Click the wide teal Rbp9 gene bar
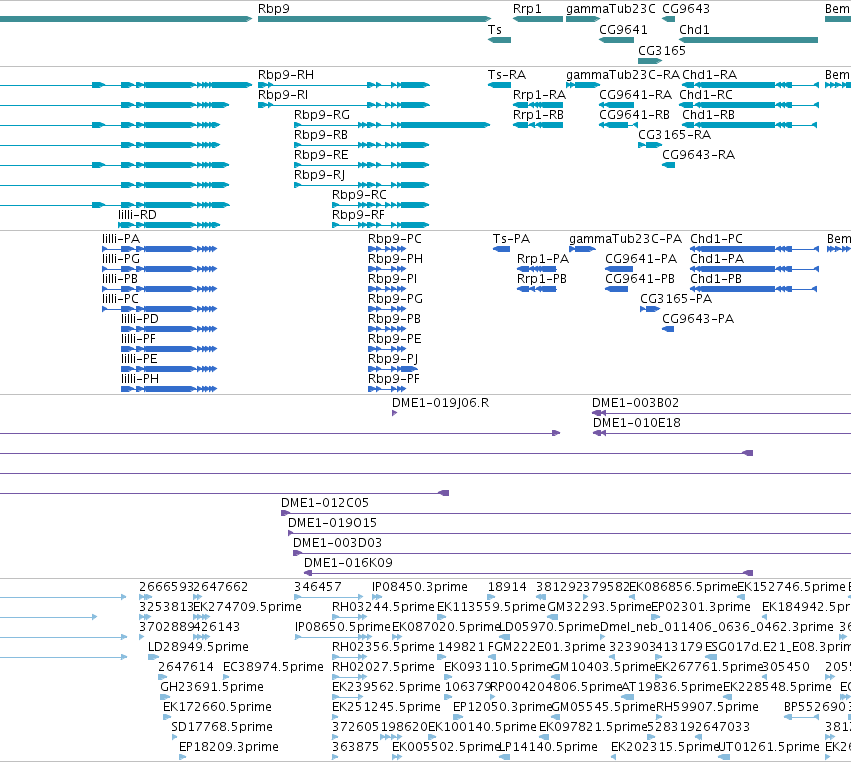Screen dimensions: 851x762 375,20
